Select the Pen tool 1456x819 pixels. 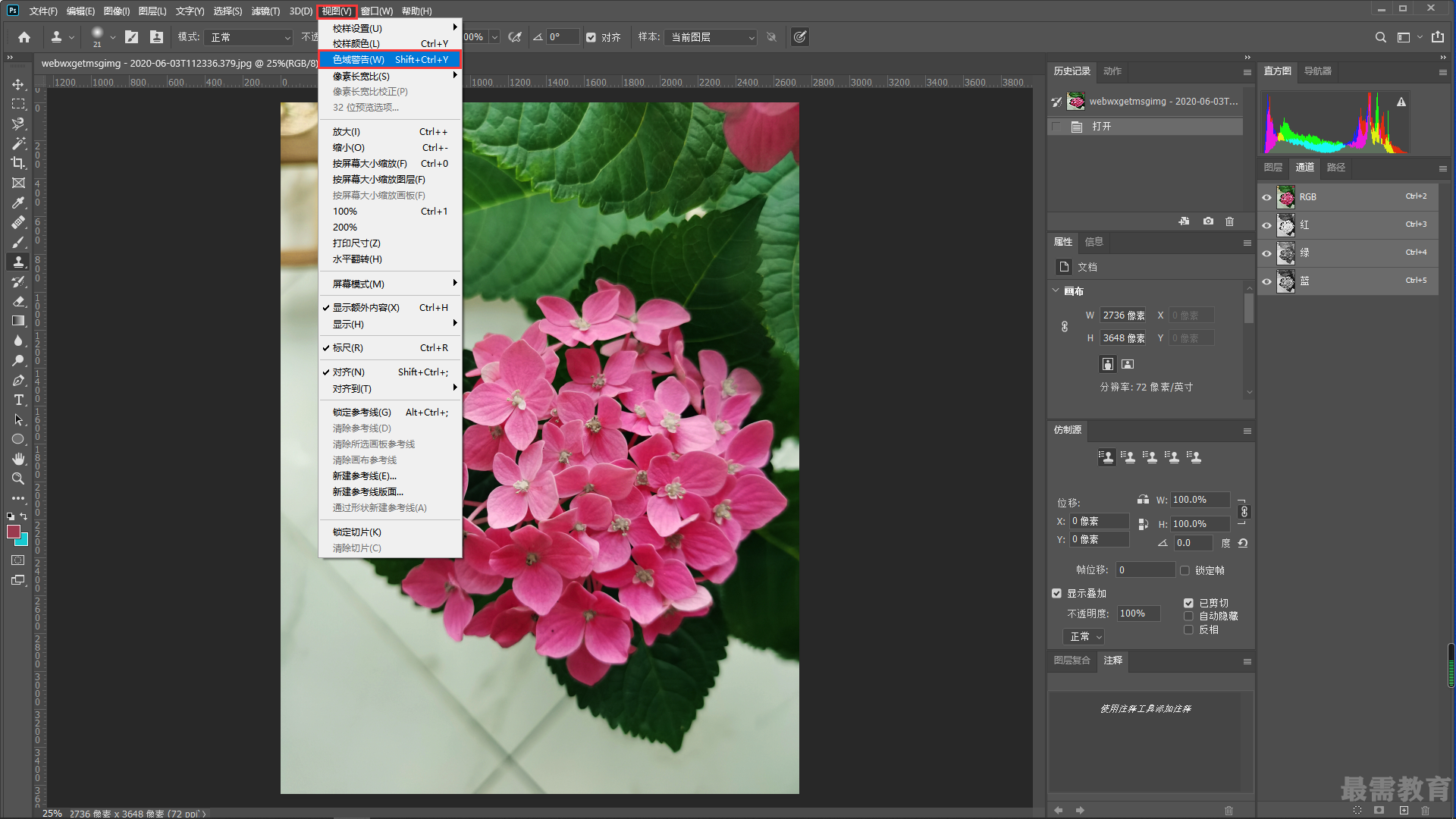coord(18,380)
